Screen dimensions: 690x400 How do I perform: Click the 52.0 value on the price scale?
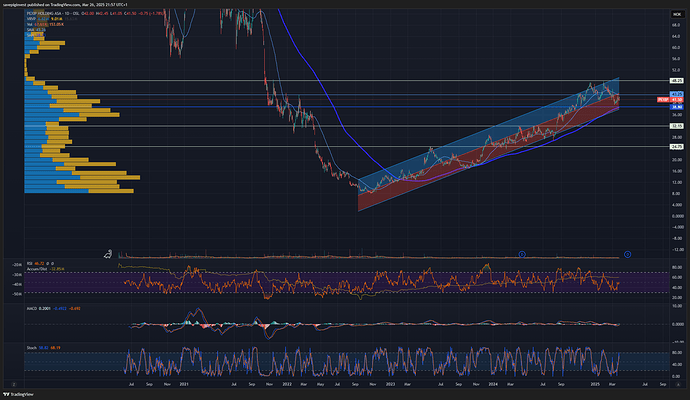click(x=676, y=70)
